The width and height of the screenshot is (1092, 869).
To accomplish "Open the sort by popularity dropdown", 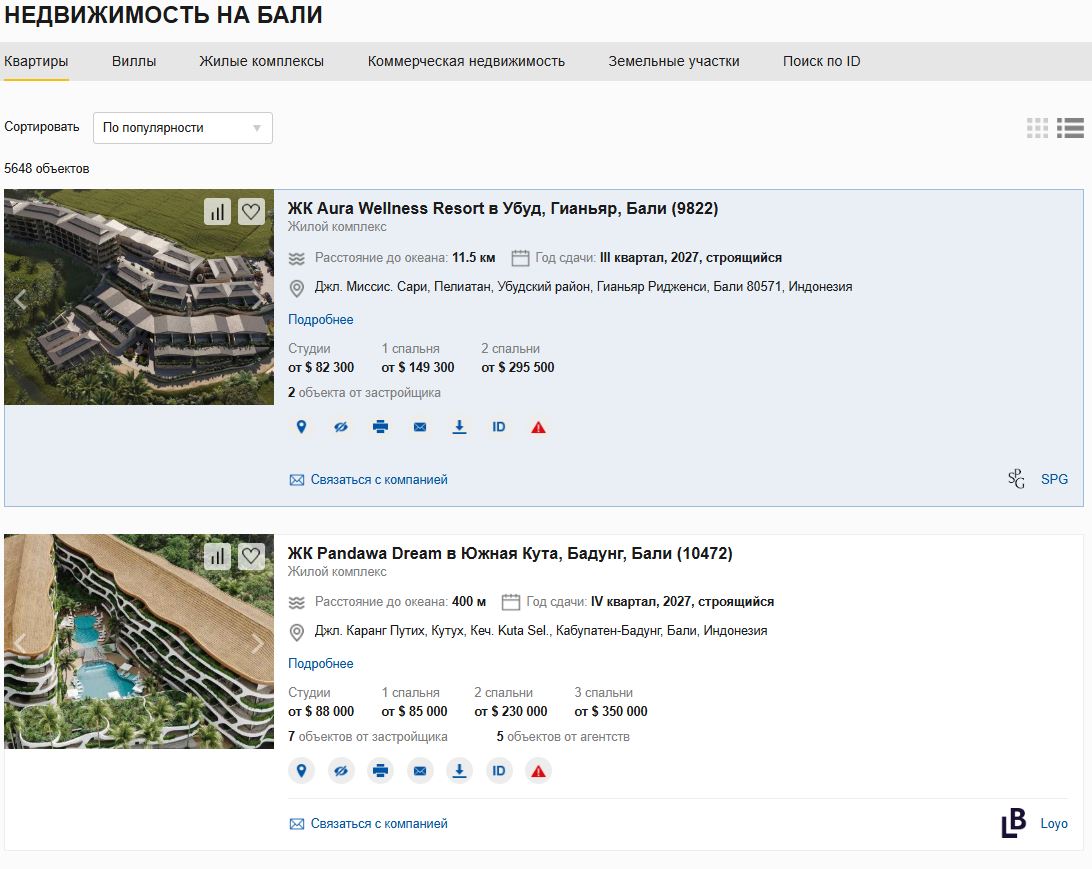I will [182, 128].
